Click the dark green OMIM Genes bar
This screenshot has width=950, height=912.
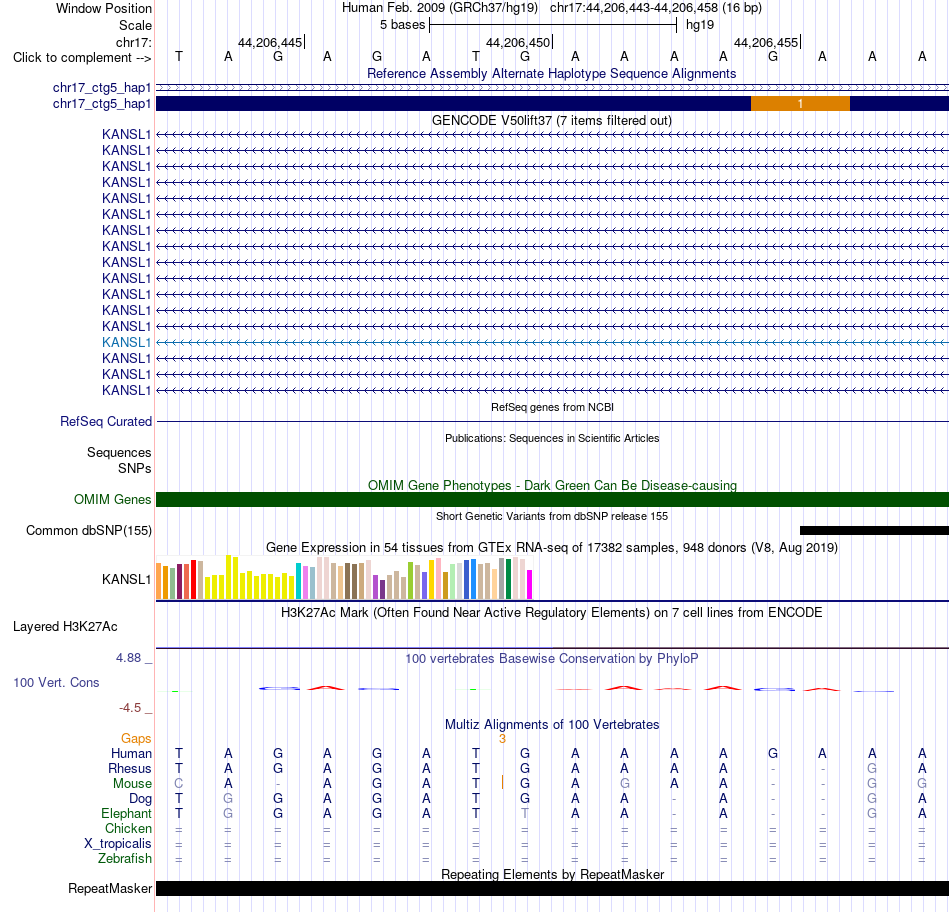click(x=552, y=499)
